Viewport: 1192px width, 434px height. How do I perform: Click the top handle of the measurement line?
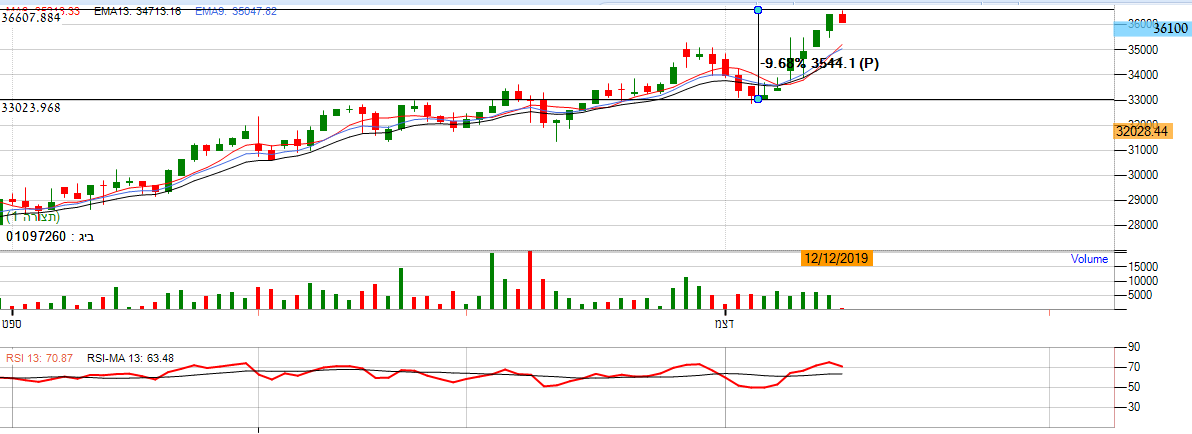coord(758,10)
